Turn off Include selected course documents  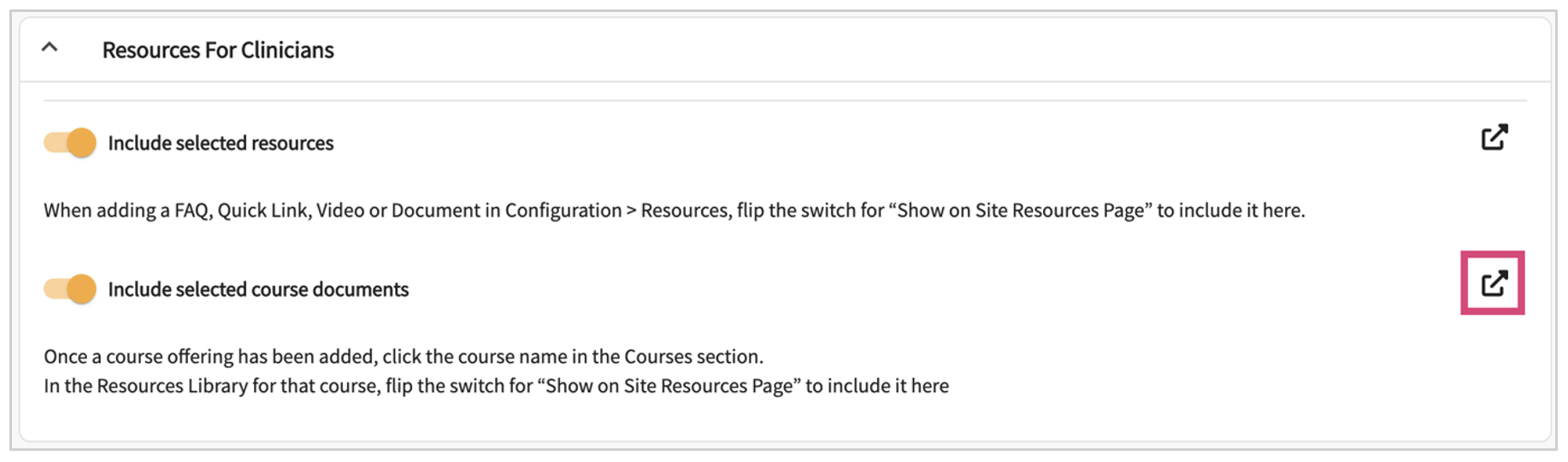pyautogui.click(x=70, y=289)
